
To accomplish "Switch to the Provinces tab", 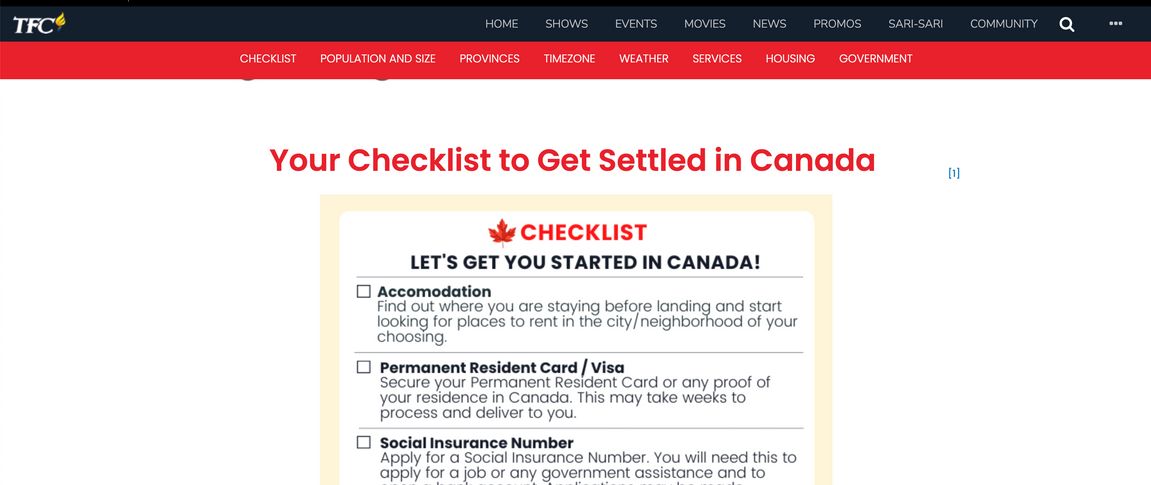I will pos(490,59).
